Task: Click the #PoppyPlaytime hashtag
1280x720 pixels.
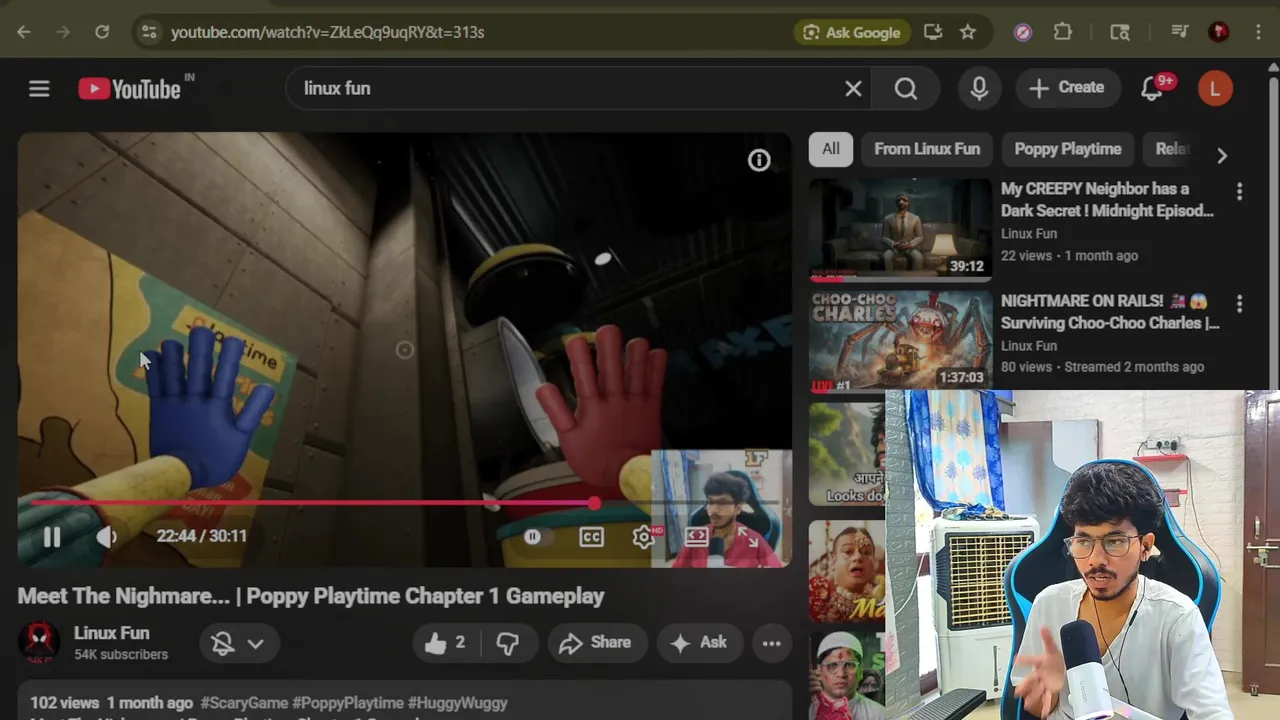Action: [348, 703]
